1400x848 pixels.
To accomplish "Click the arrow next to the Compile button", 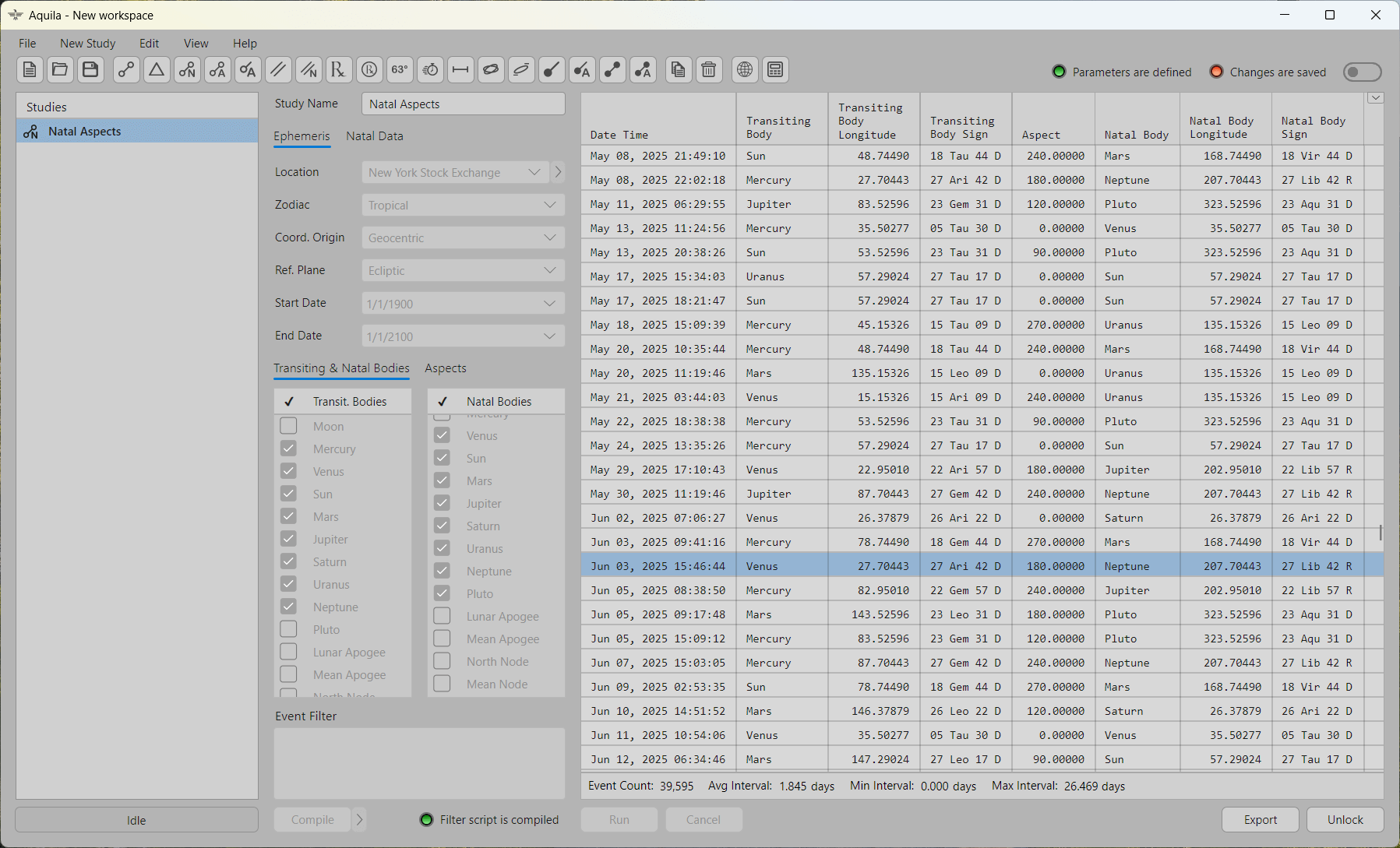I will [359, 819].
